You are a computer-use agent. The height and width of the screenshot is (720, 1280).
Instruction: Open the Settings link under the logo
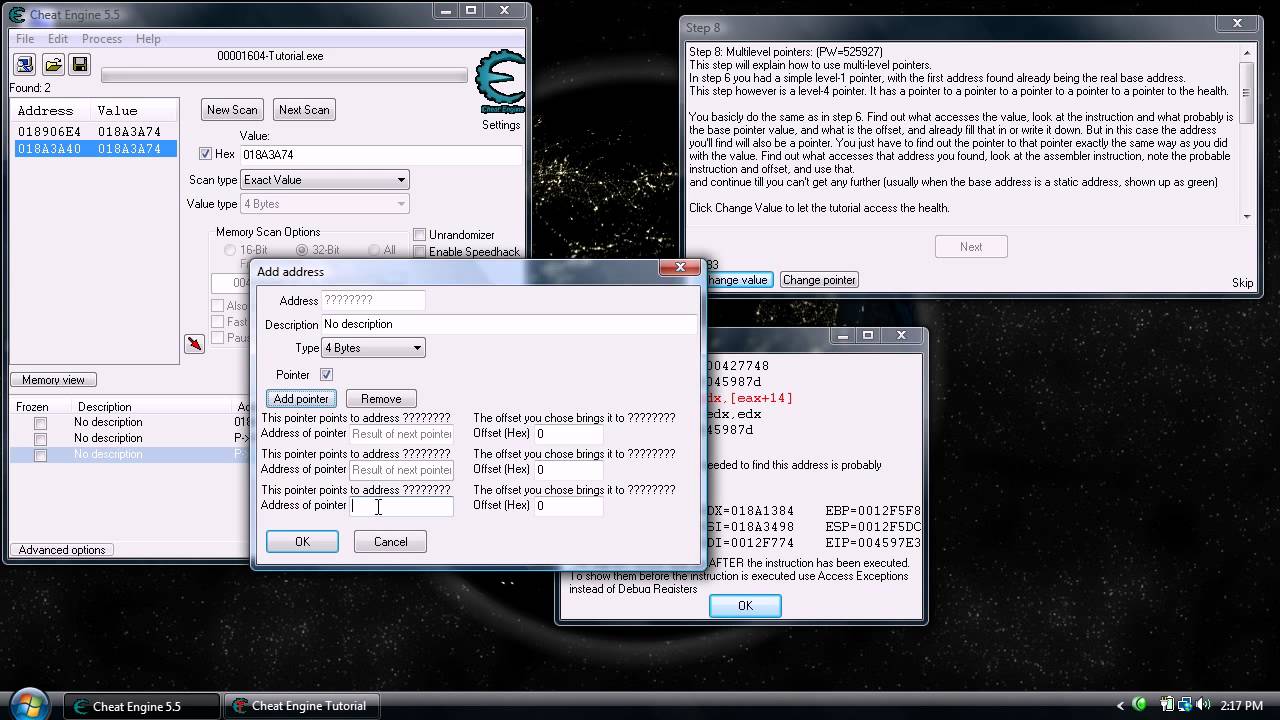(x=501, y=125)
